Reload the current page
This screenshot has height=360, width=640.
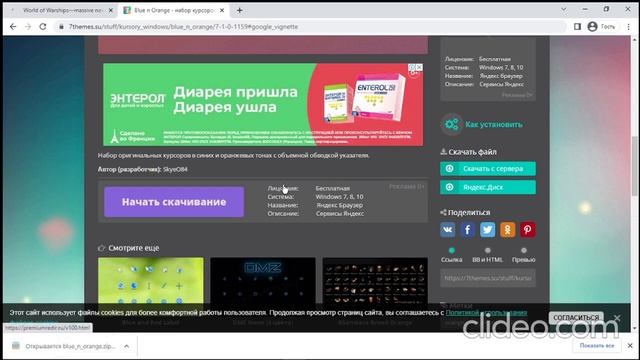click(x=43, y=27)
